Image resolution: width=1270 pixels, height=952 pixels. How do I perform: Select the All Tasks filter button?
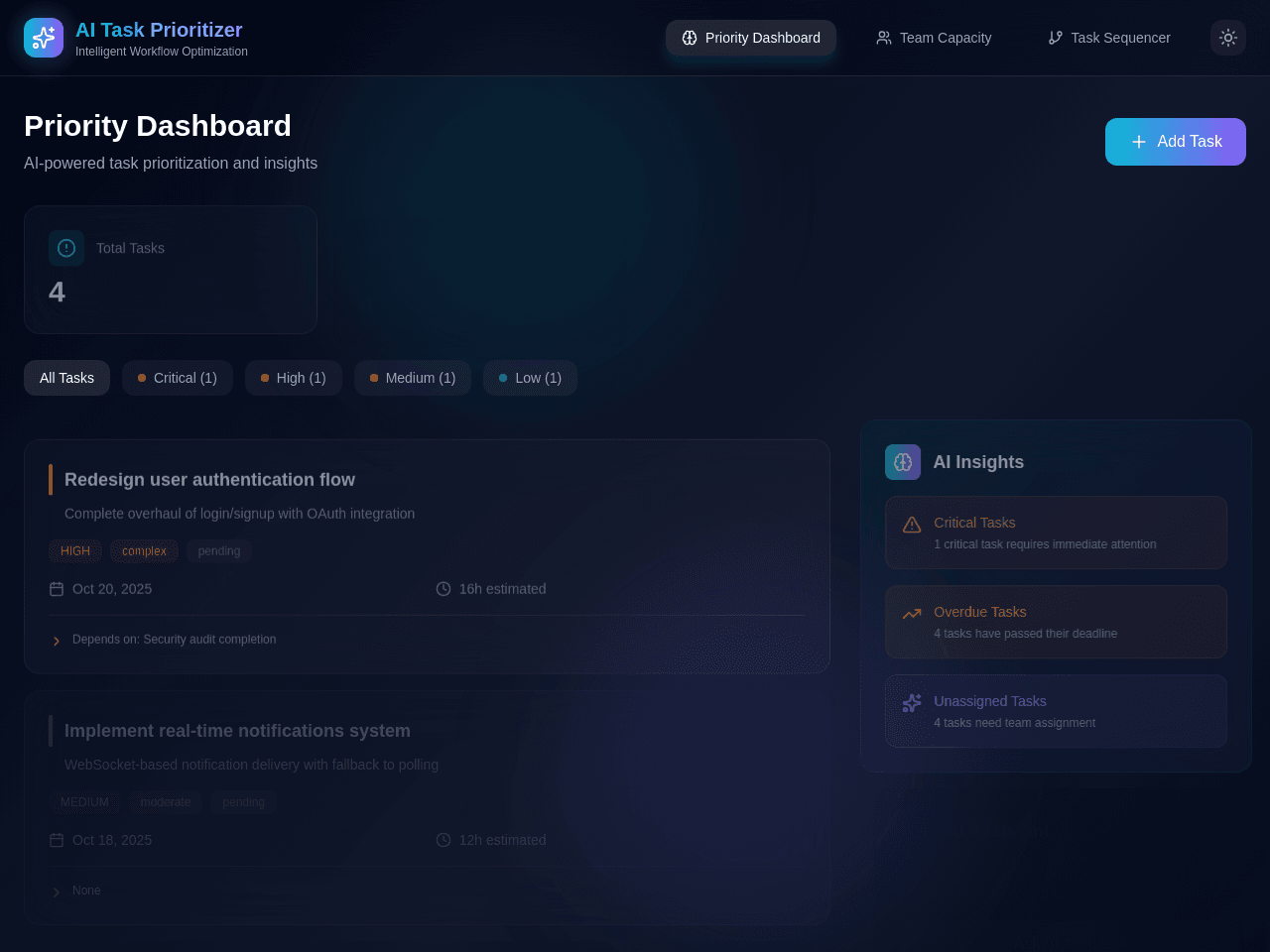[66, 378]
